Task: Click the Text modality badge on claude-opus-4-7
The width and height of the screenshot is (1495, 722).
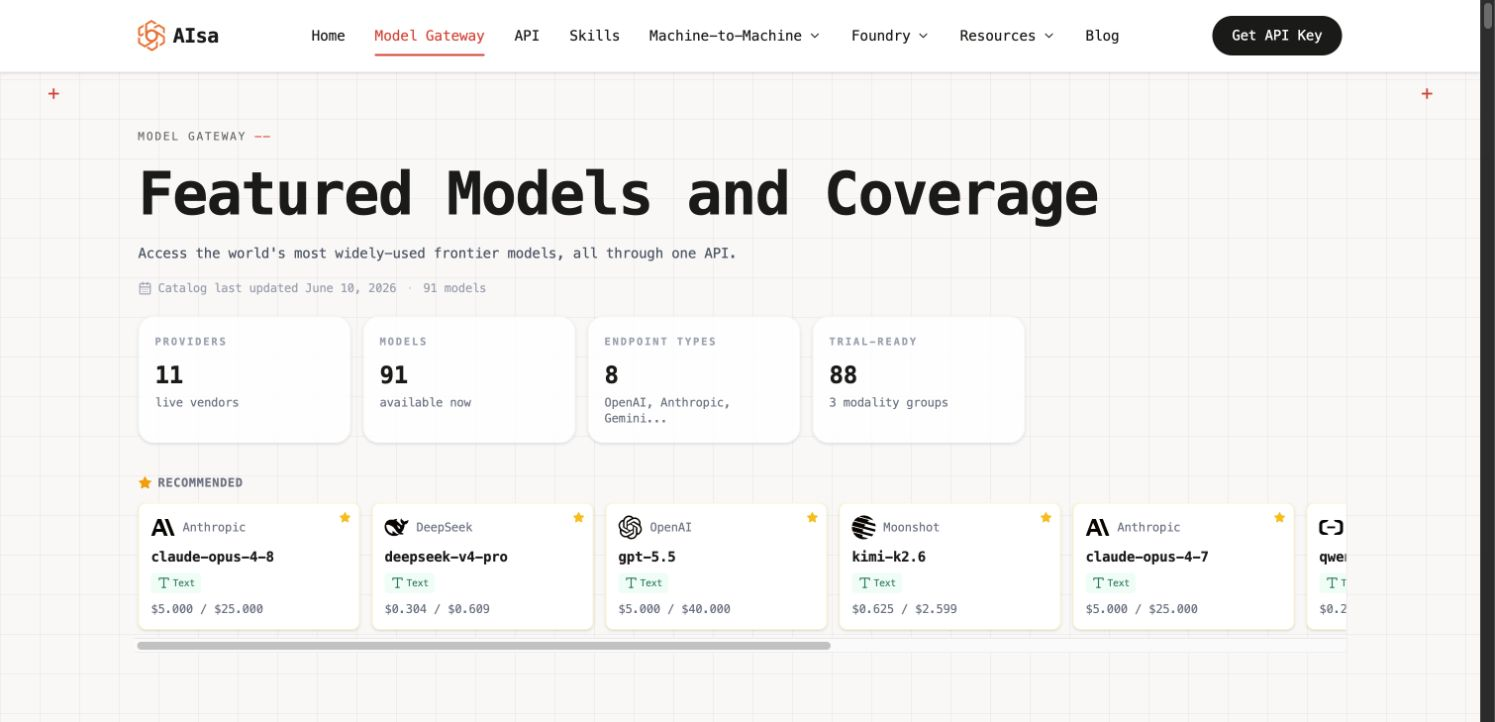Action: point(1111,583)
